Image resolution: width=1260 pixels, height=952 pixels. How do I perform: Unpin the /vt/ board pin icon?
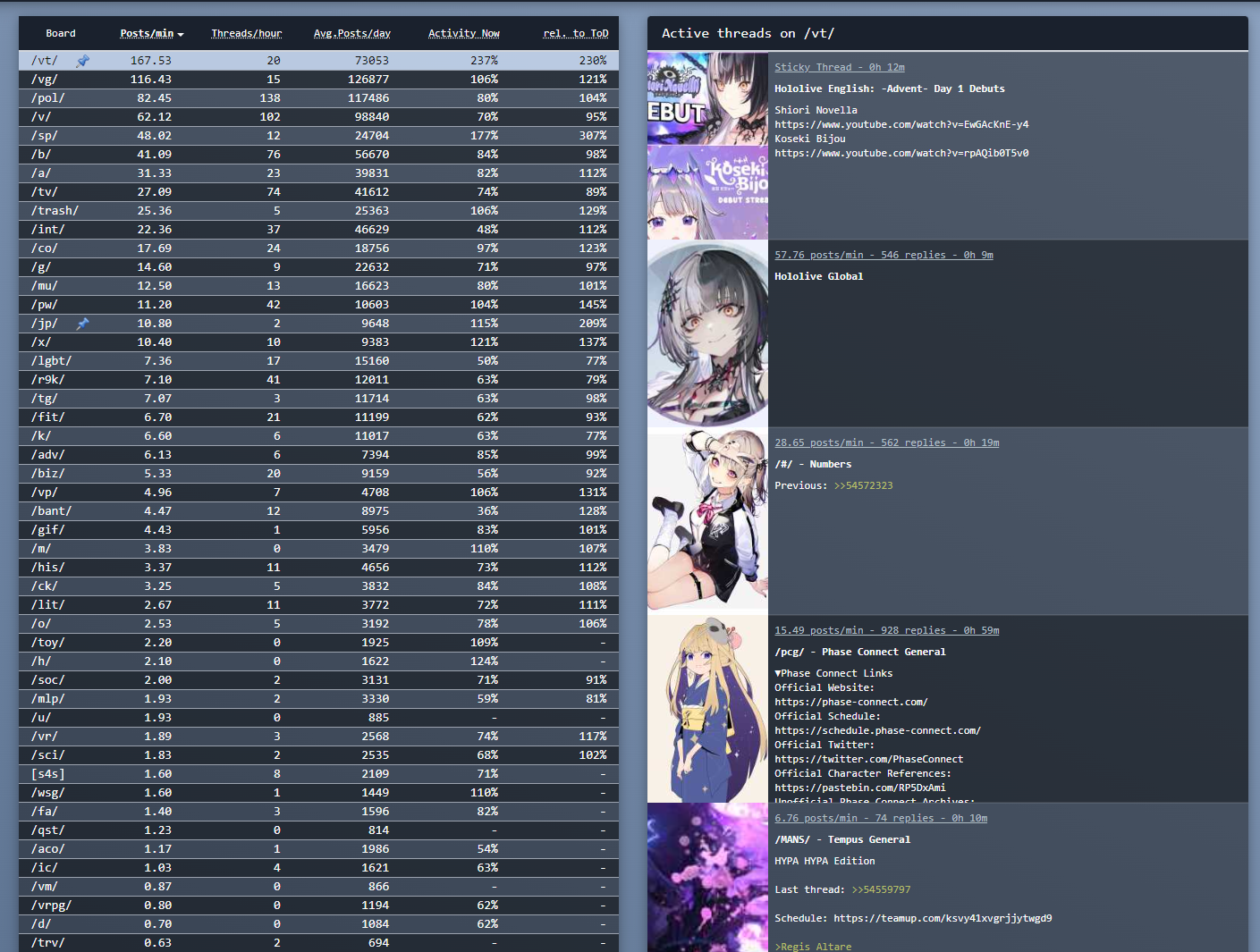point(83,61)
